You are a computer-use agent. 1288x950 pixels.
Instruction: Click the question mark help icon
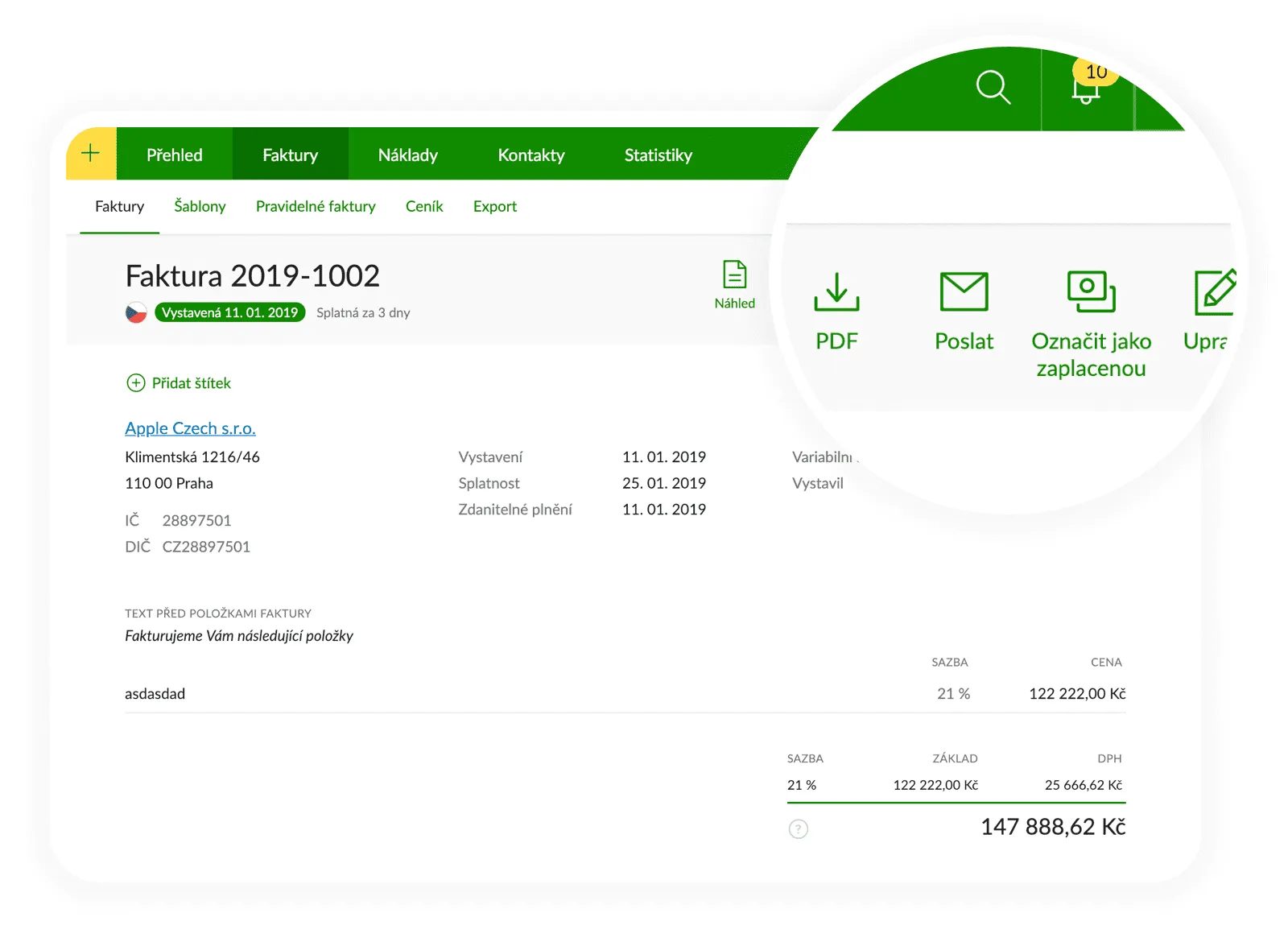(798, 829)
